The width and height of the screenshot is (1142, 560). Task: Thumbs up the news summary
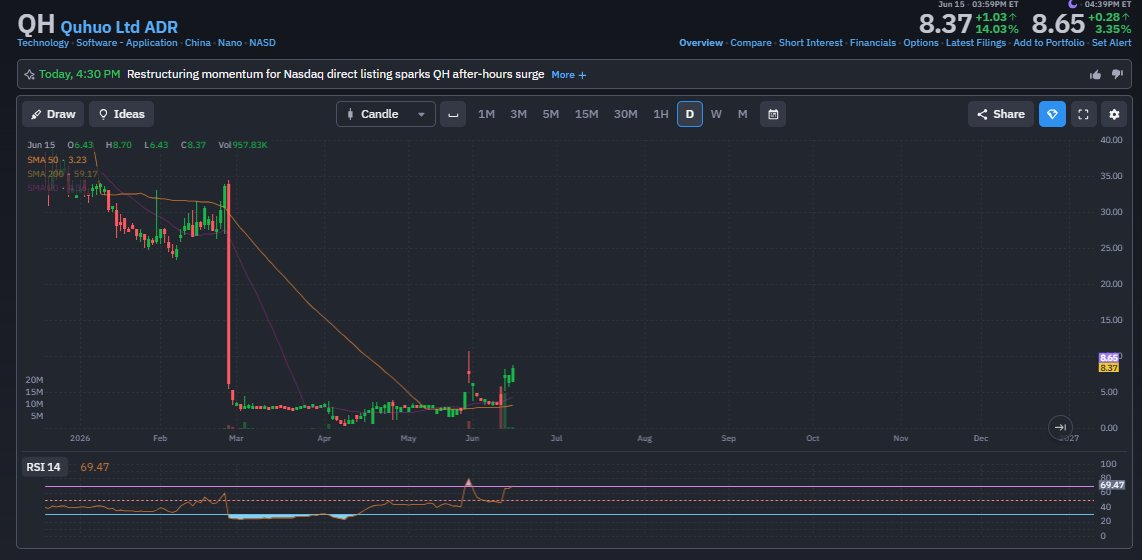[1095, 74]
